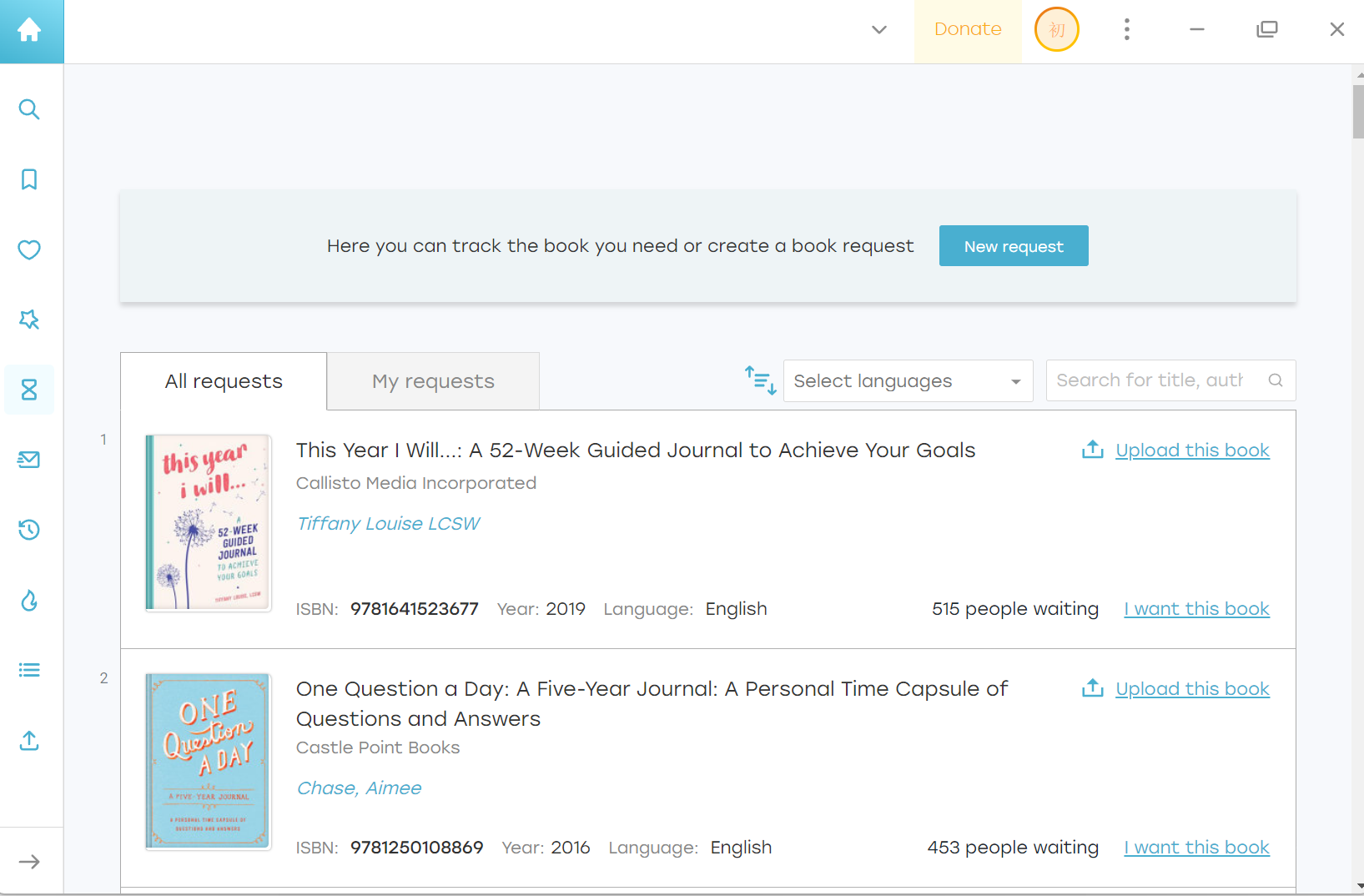Click upload icon for This Year I Will

[1093, 450]
